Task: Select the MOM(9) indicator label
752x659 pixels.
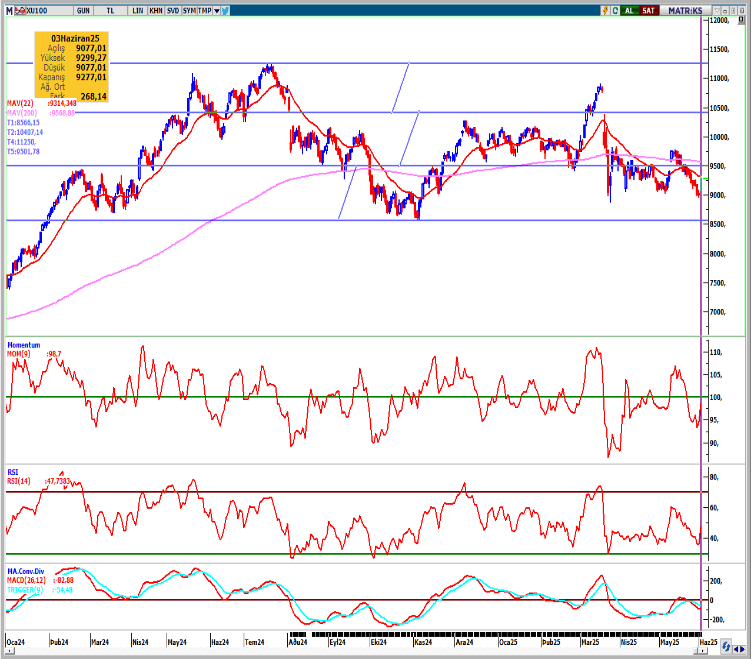Action: (19, 354)
